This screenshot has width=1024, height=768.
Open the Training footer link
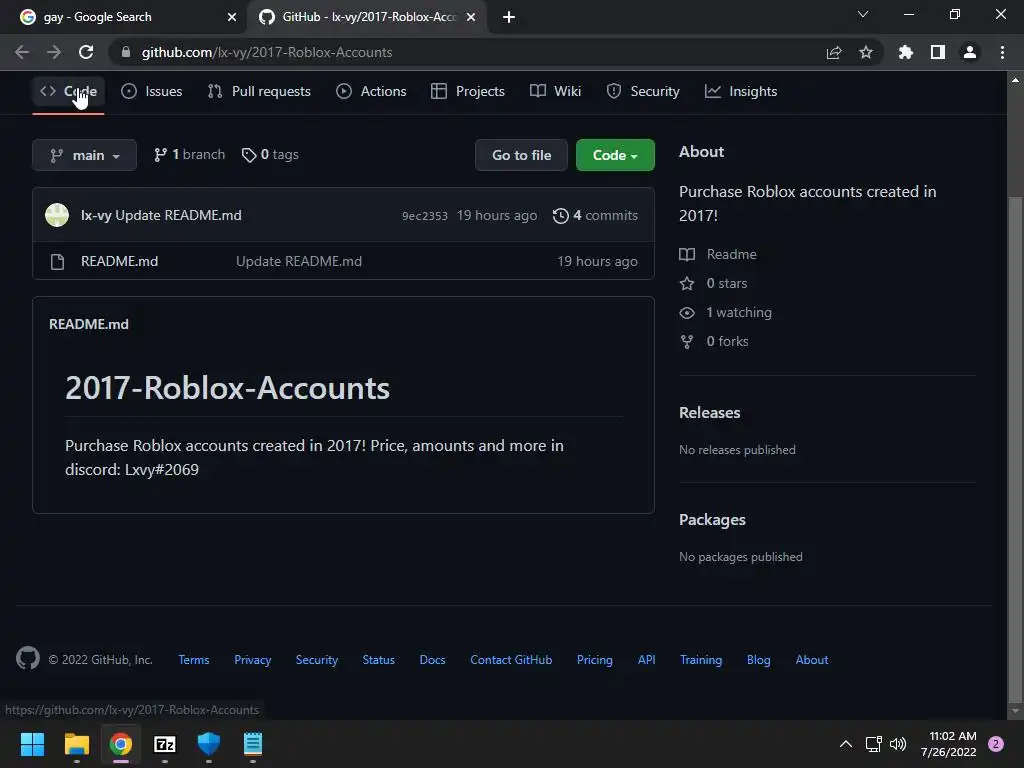click(701, 660)
